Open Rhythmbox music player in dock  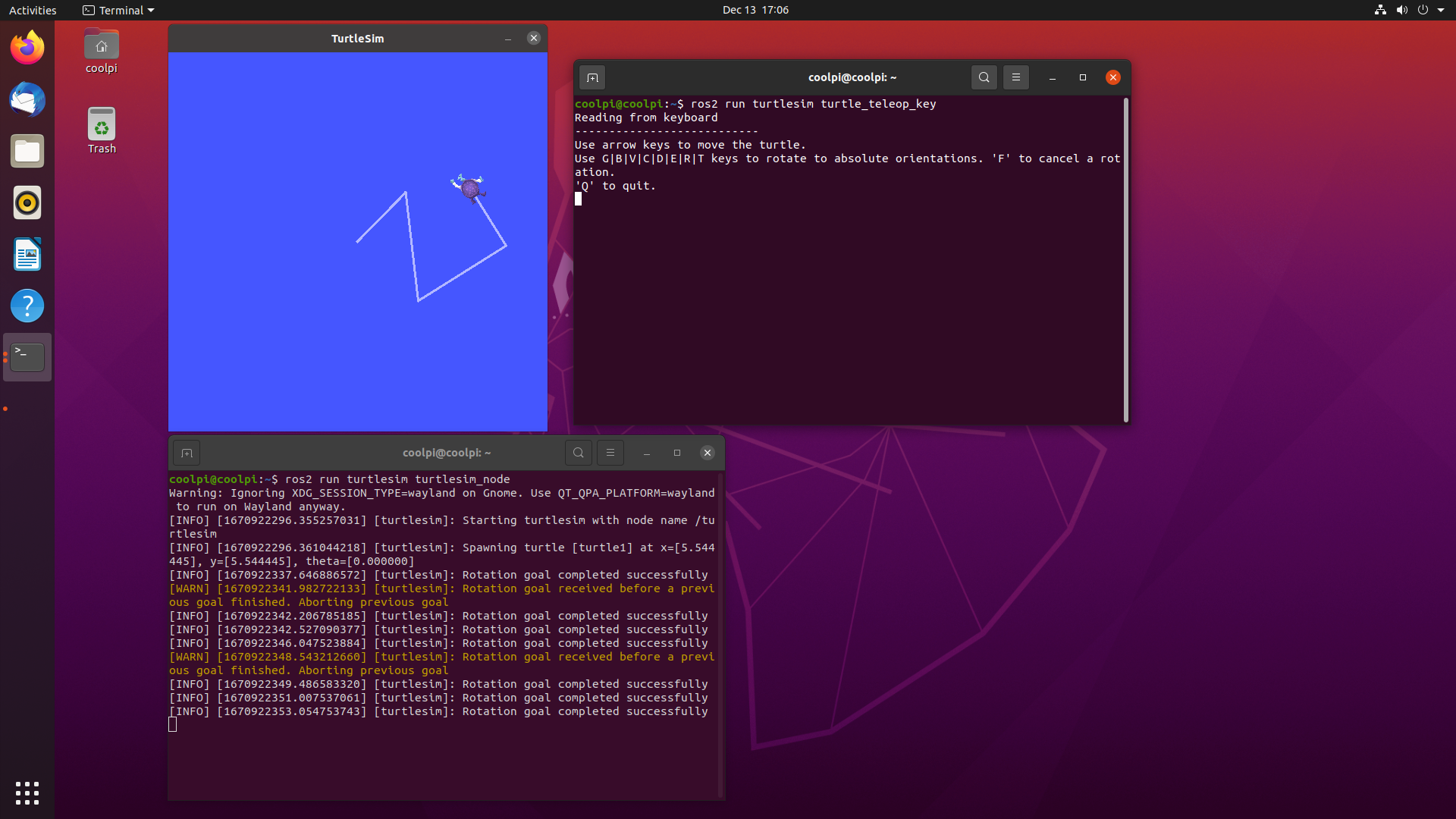27,202
